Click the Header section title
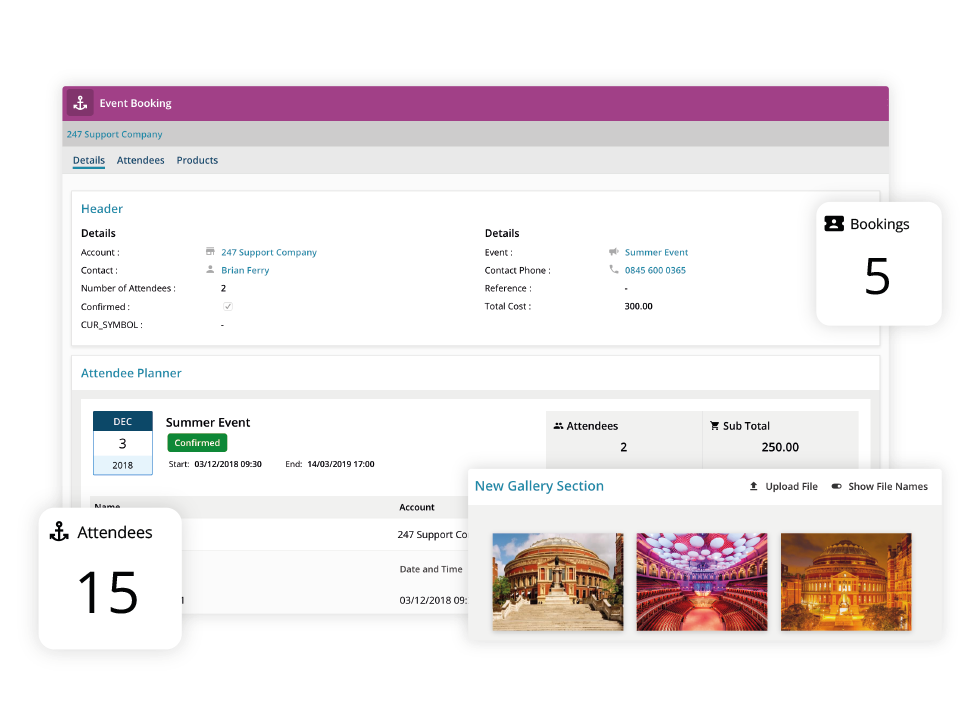 102,209
